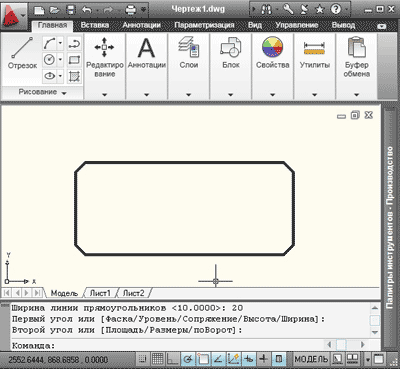Select the Hatch tool
Screen dimensions: 400x369
[74, 76]
